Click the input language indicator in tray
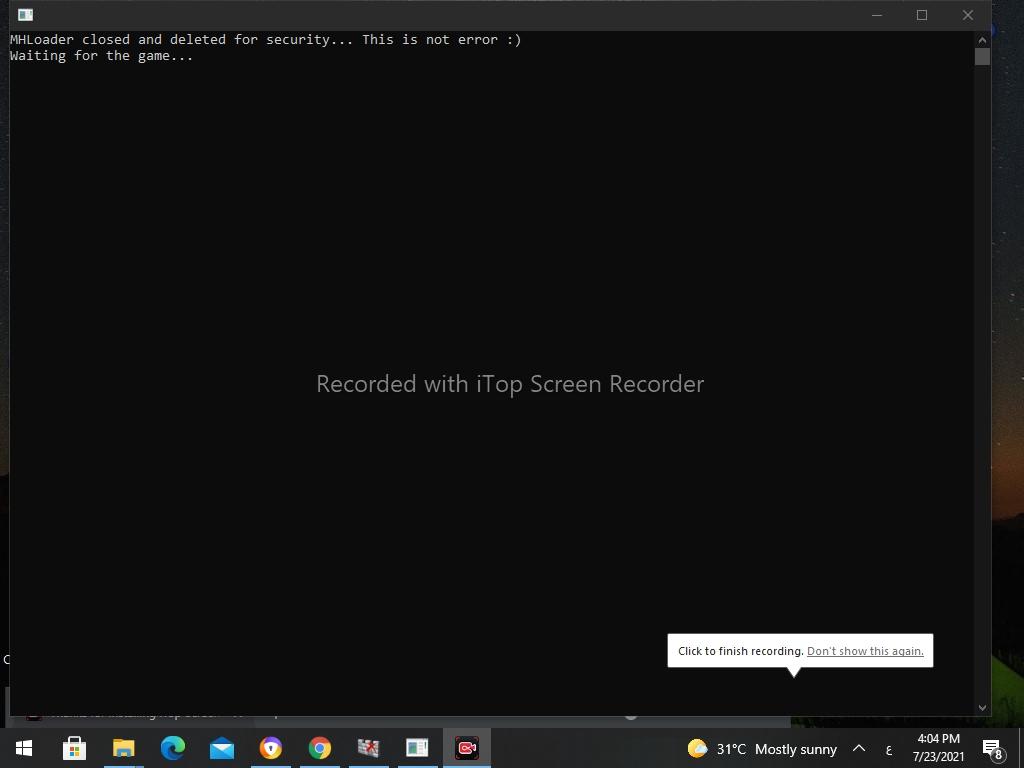Viewport: 1024px width, 768px height. [x=889, y=750]
